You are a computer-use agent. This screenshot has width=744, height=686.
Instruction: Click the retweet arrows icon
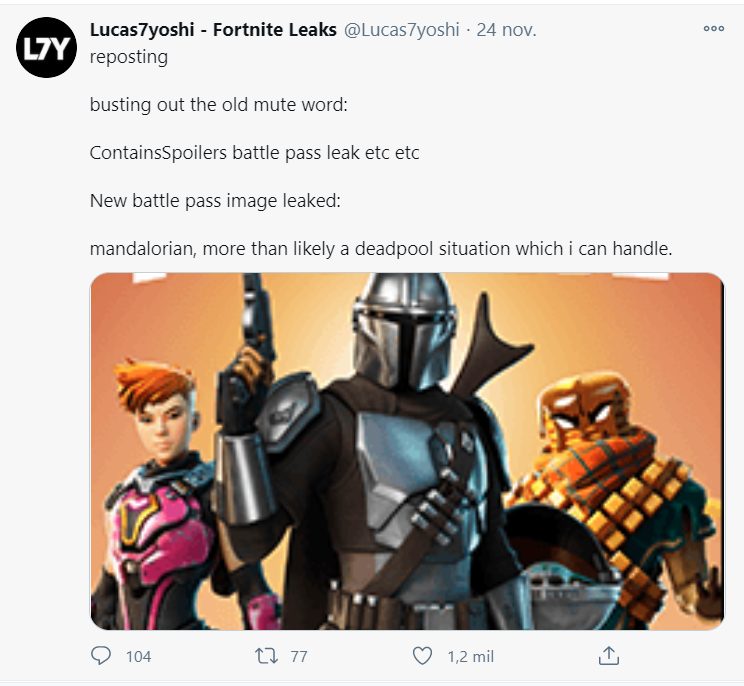click(x=266, y=657)
